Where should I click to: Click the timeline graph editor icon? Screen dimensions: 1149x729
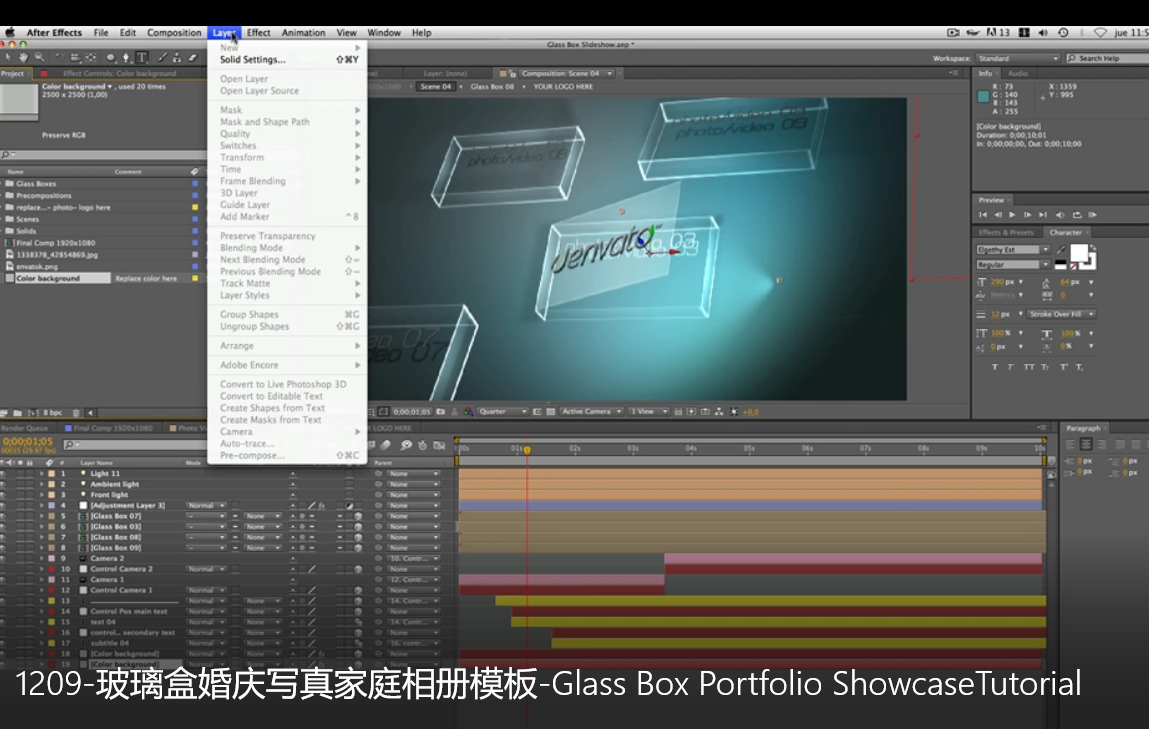point(439,445)
